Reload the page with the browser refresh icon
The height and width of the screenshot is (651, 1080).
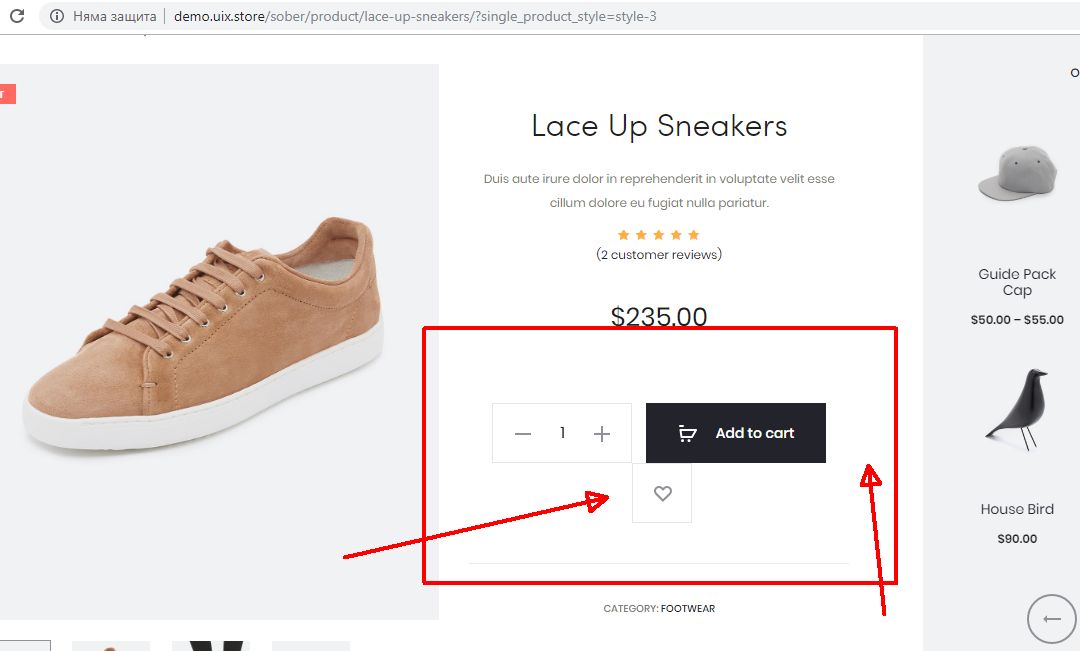[17, 17]
